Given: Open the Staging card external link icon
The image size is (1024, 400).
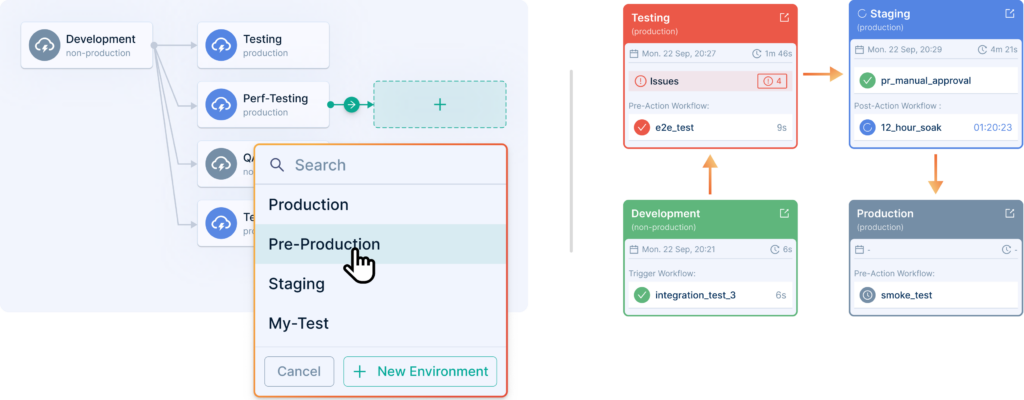Looking at the screenshot, I should click(x=1010, y=13).
